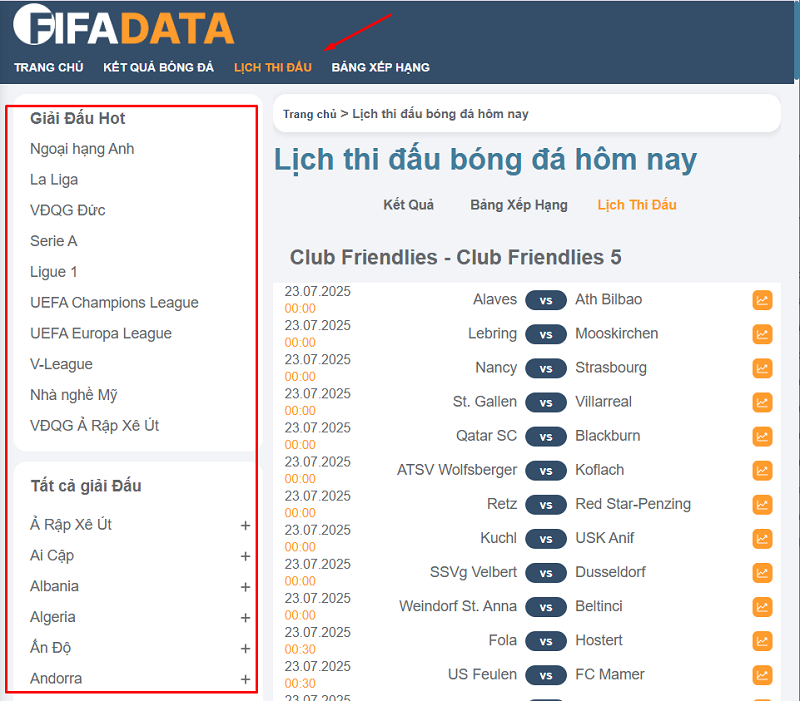Click Andorra country row label
Screen dimensions: 800x701
[56, 679]
